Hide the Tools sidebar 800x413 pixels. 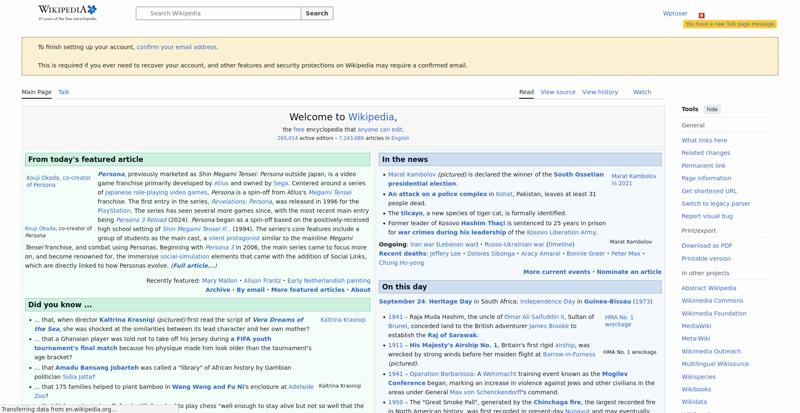(x=712, y=109)
